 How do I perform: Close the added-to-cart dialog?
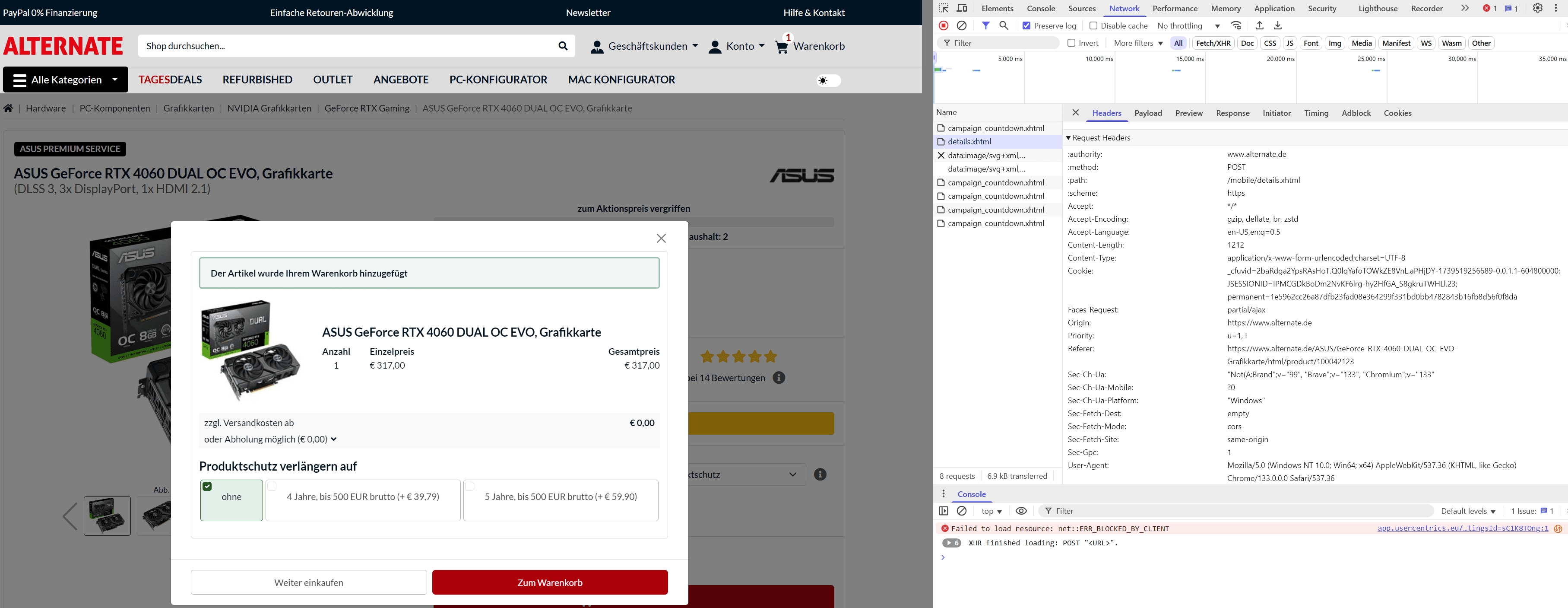tap(661, 238)
